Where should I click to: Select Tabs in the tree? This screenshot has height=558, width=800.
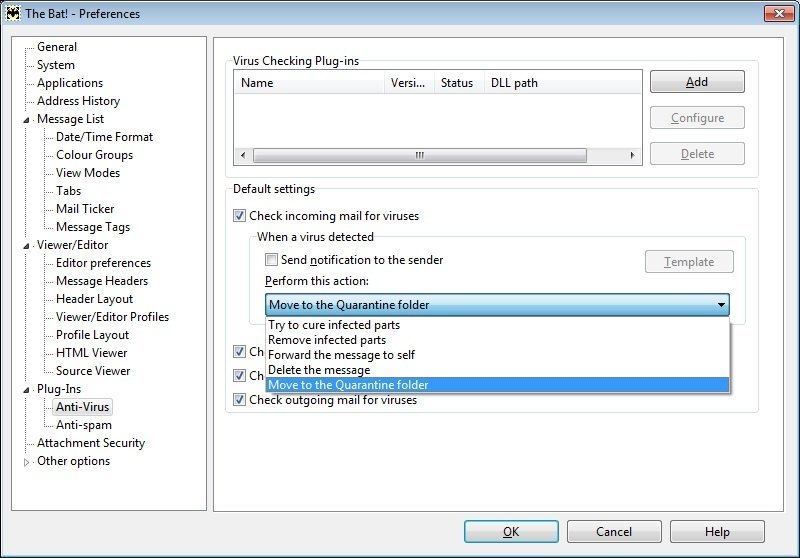coord(68,191)
